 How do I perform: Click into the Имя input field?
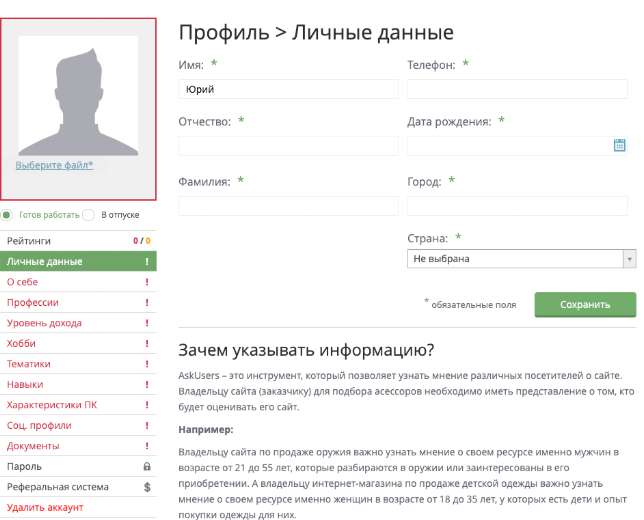pos(288,89)
